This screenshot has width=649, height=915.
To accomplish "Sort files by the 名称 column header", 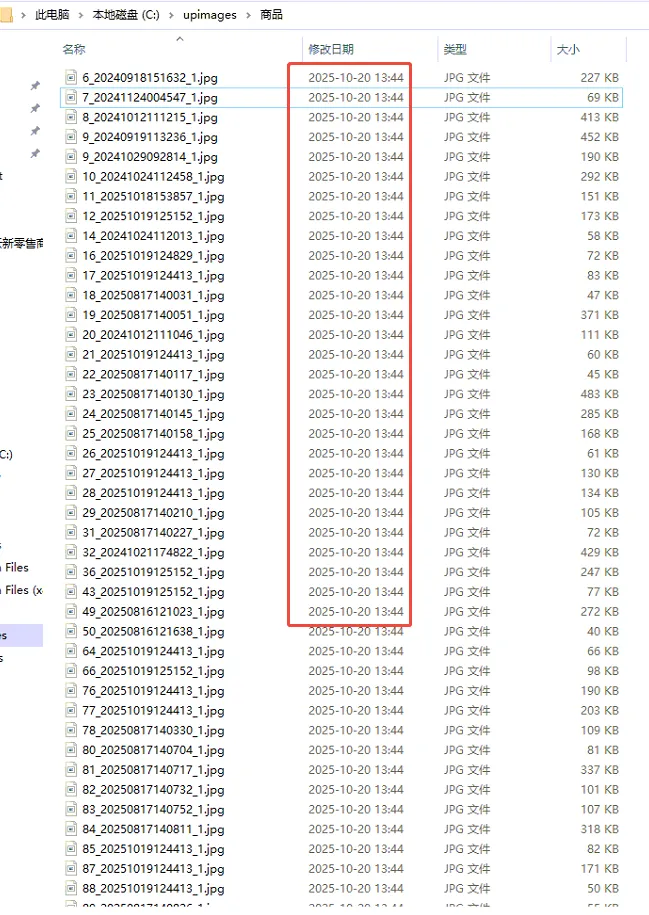I will [x=74, y=49].
